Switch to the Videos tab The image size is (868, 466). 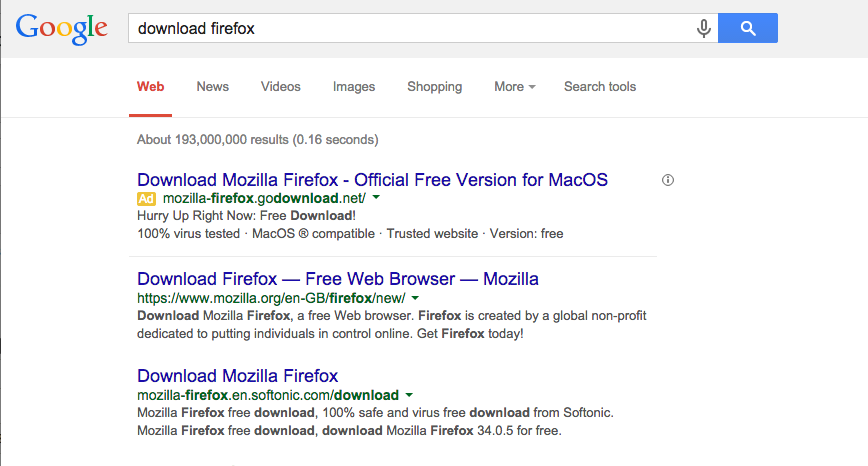[x=281, y=87]
